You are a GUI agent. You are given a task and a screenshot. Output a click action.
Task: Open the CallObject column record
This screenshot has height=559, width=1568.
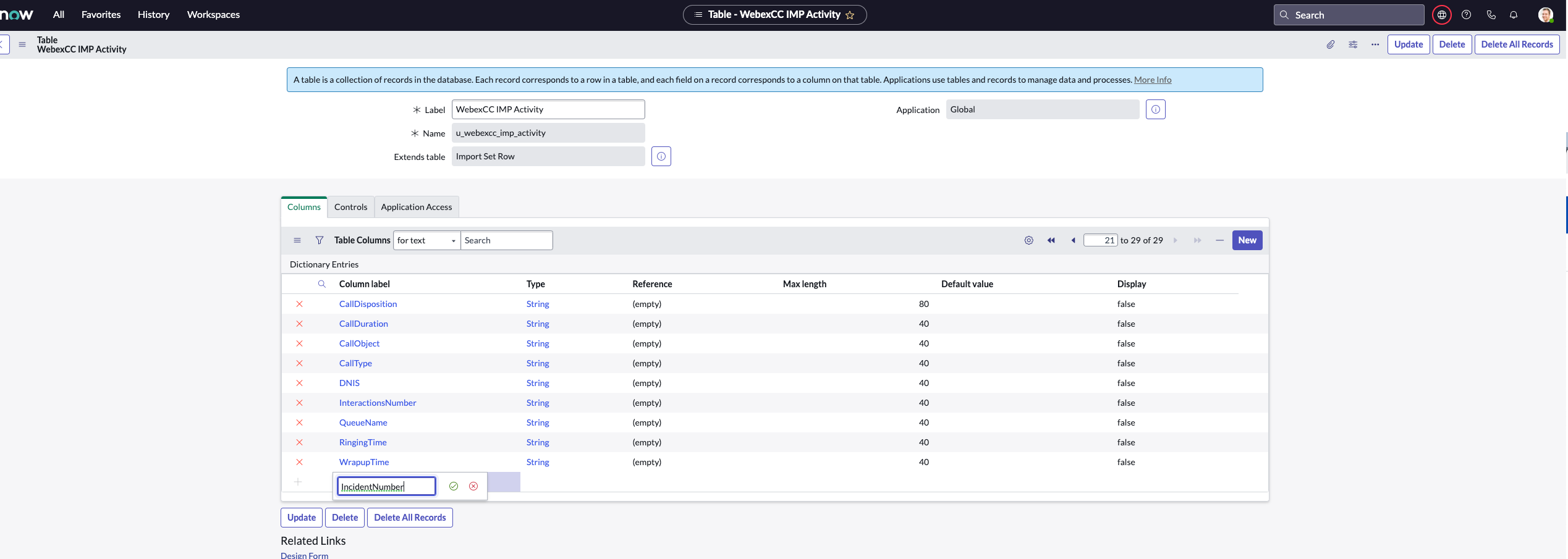click(359, 343)
